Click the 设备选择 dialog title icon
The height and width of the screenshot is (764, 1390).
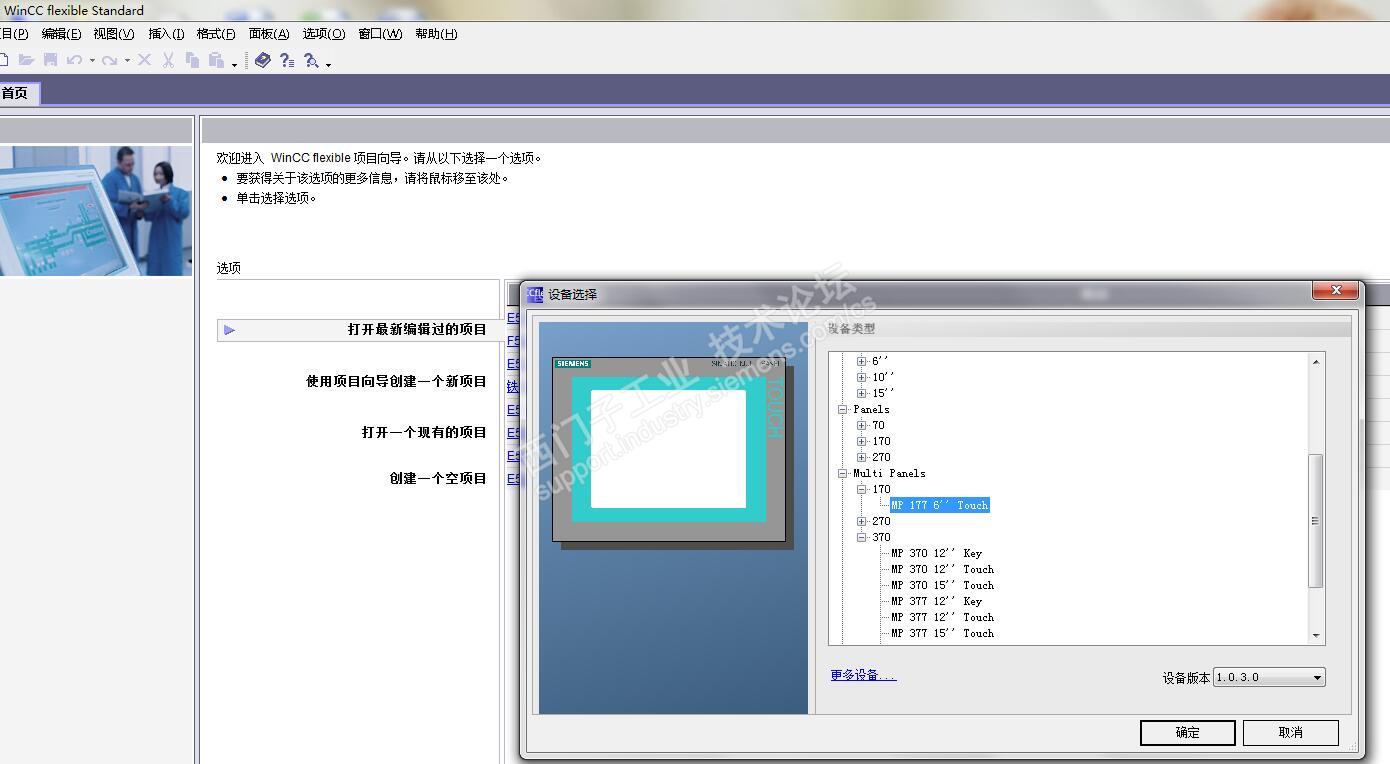[x=535, y=294]
